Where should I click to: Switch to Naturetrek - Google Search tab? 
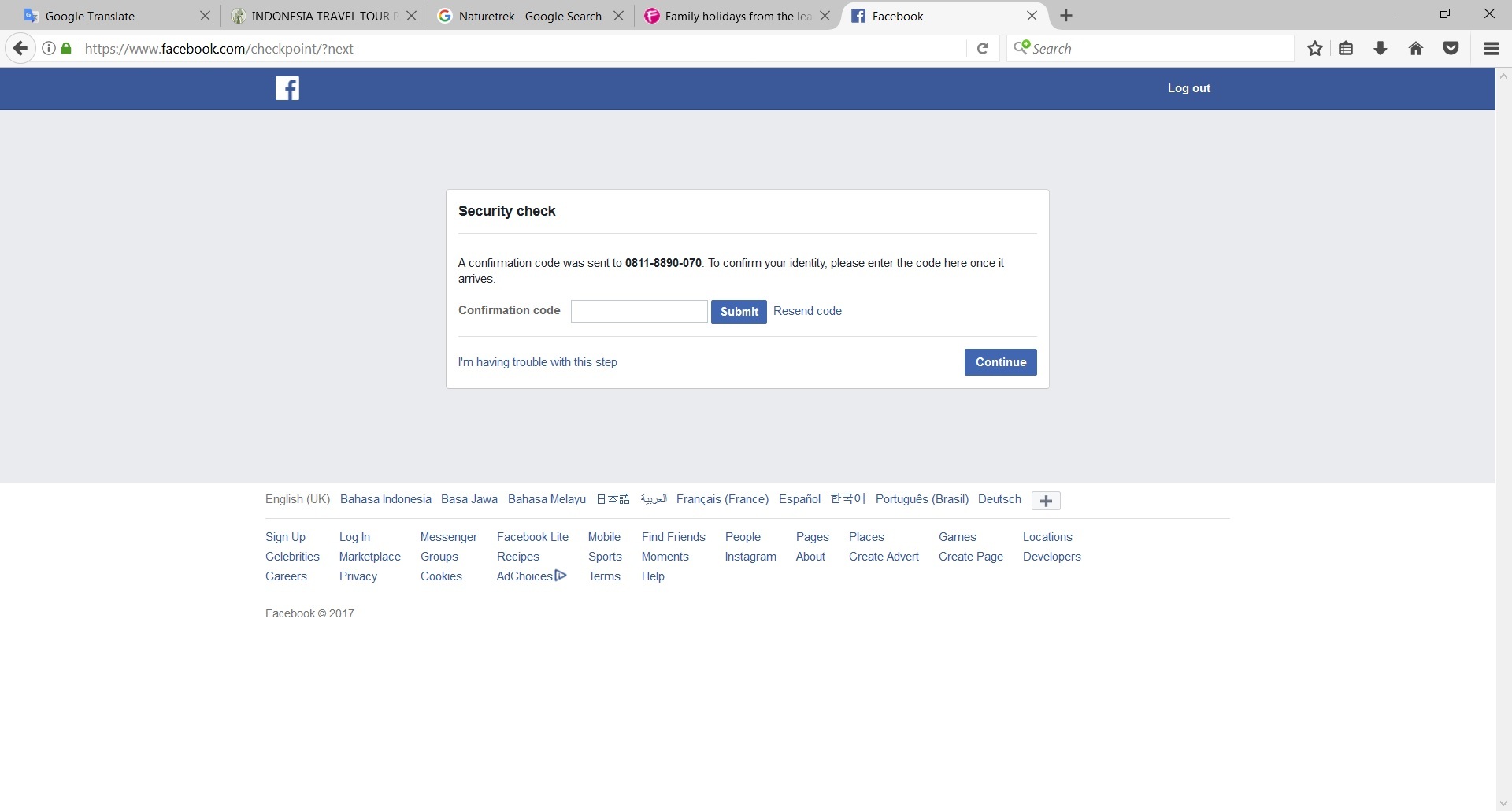coord(531,16)
